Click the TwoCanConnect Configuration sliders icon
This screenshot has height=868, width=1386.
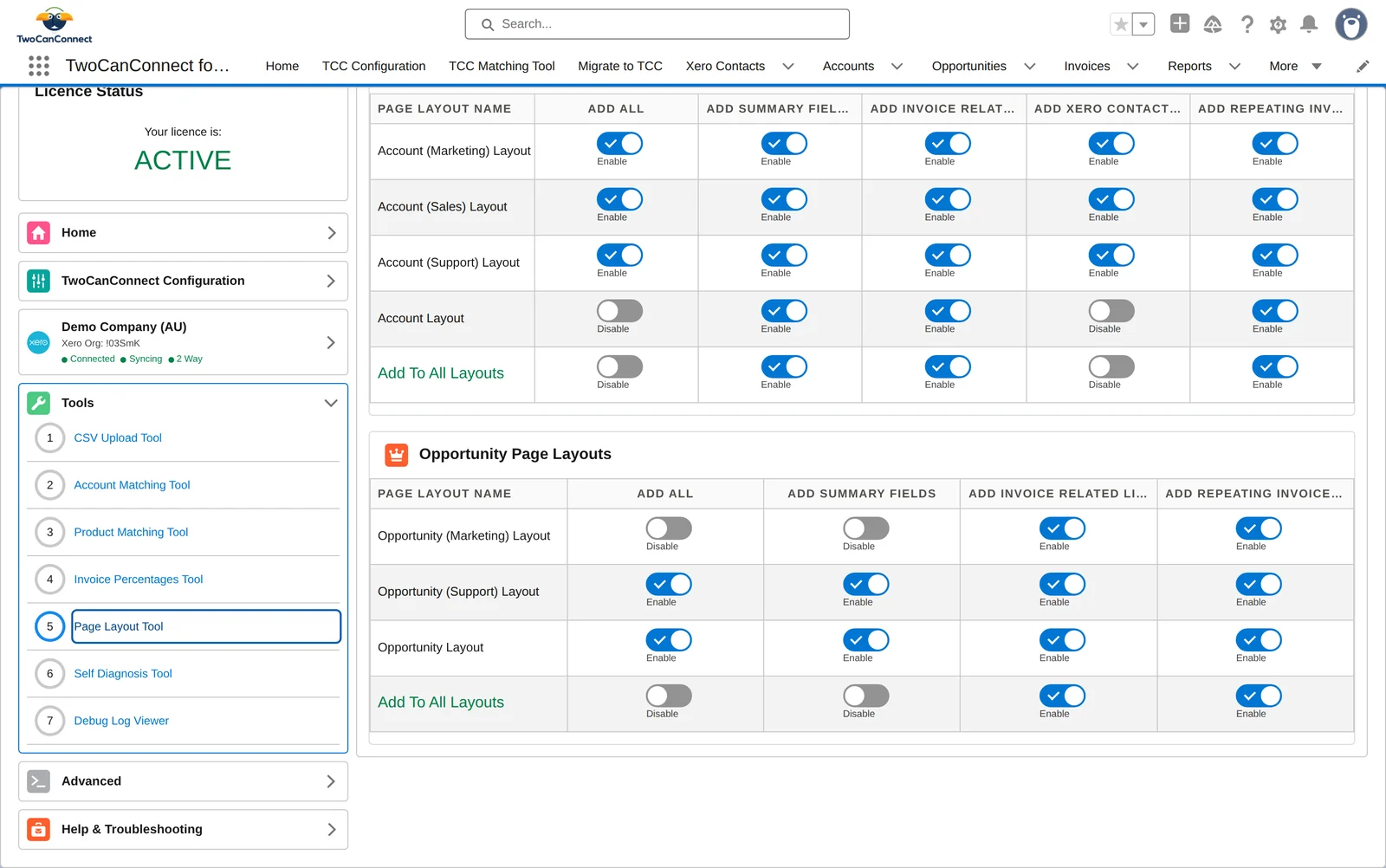click(39, 281)
